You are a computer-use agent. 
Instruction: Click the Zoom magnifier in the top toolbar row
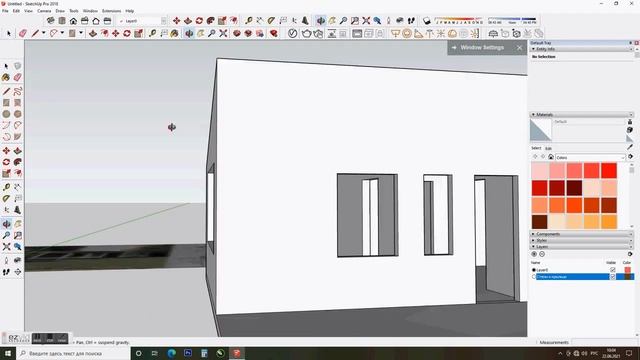[x=343, y=20]
